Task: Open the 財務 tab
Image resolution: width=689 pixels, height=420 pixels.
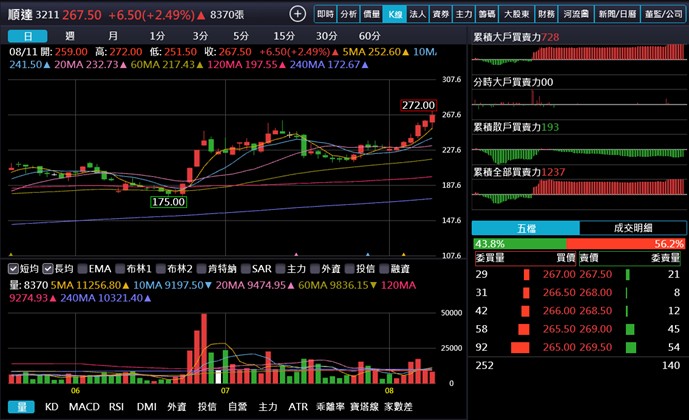Action: coord(546,14)
